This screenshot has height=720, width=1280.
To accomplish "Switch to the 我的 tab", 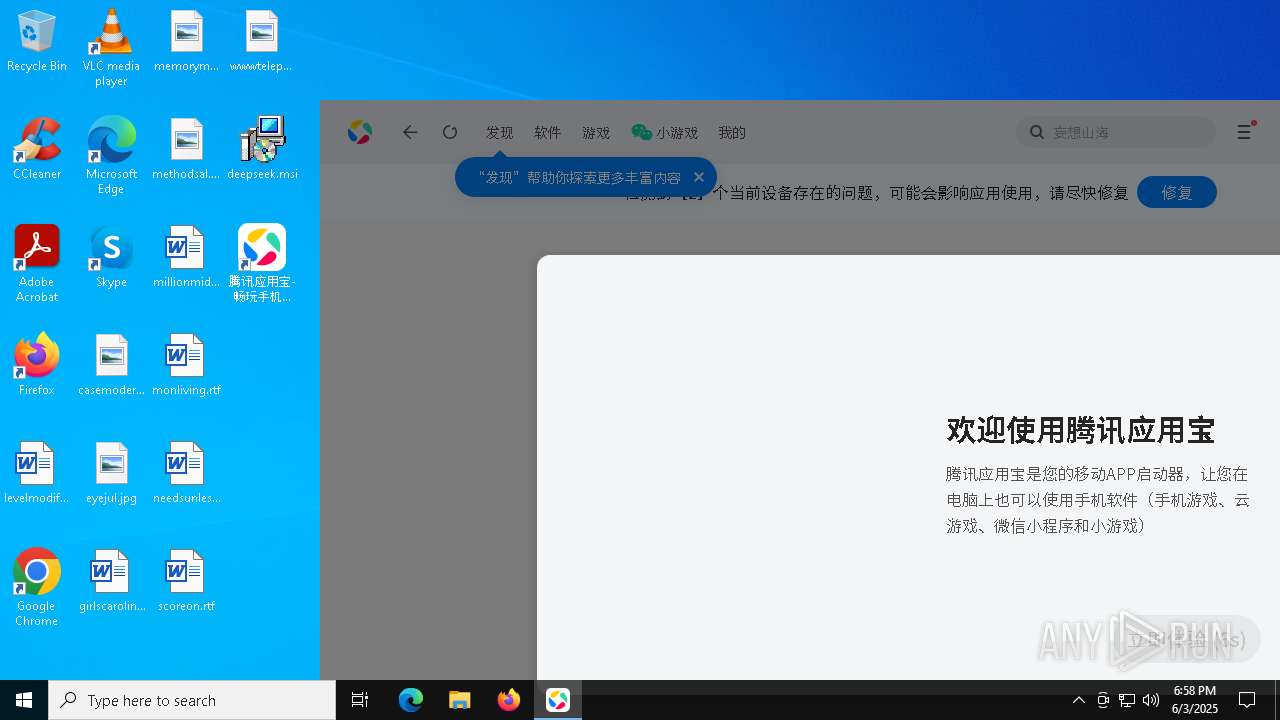I will click(x=732, y=132).
